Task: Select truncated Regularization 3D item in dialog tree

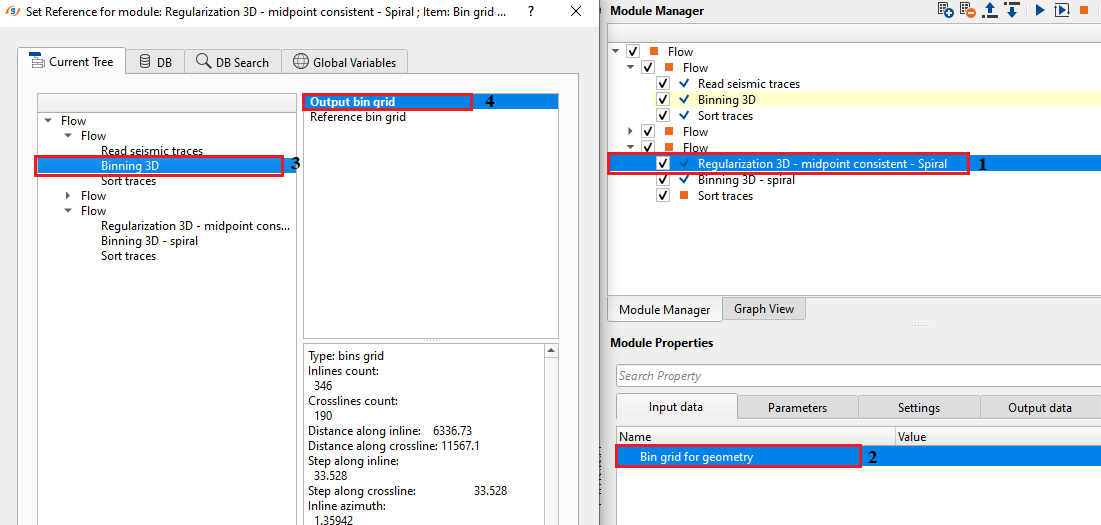Action: tap(195, 226)
